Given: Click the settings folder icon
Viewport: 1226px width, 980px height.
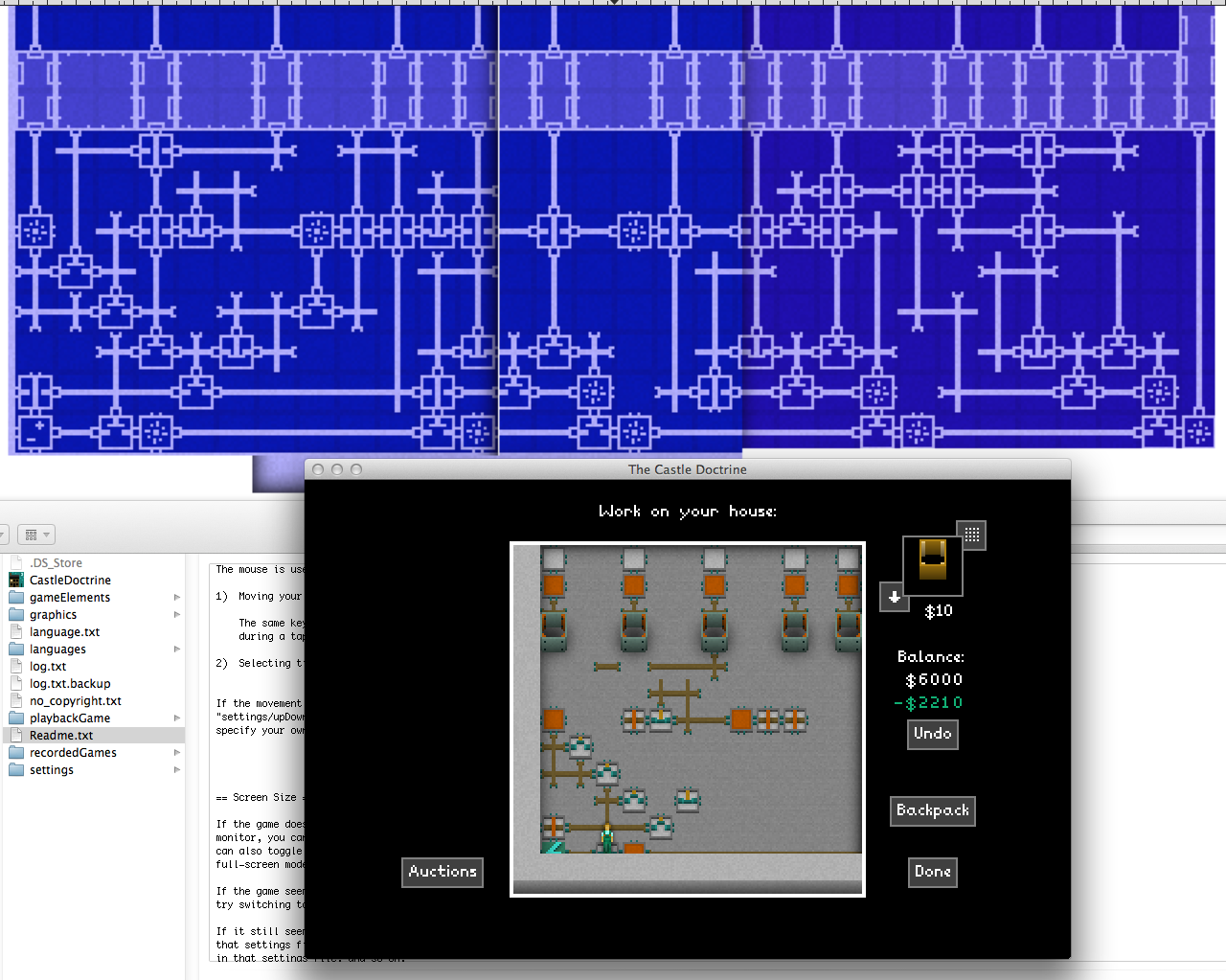Looking at the screenshot, I should (x=16, y=769).
